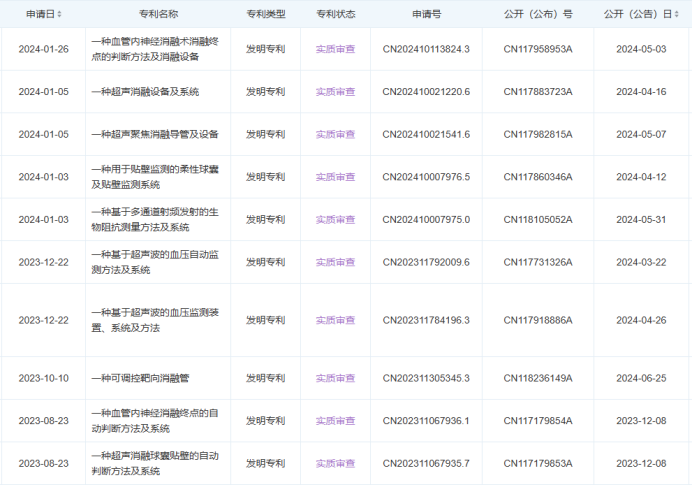Open 实质审查 status for 一种超声消融设备及系统
This screenshot has width=692, height=487.
point(335,92)
